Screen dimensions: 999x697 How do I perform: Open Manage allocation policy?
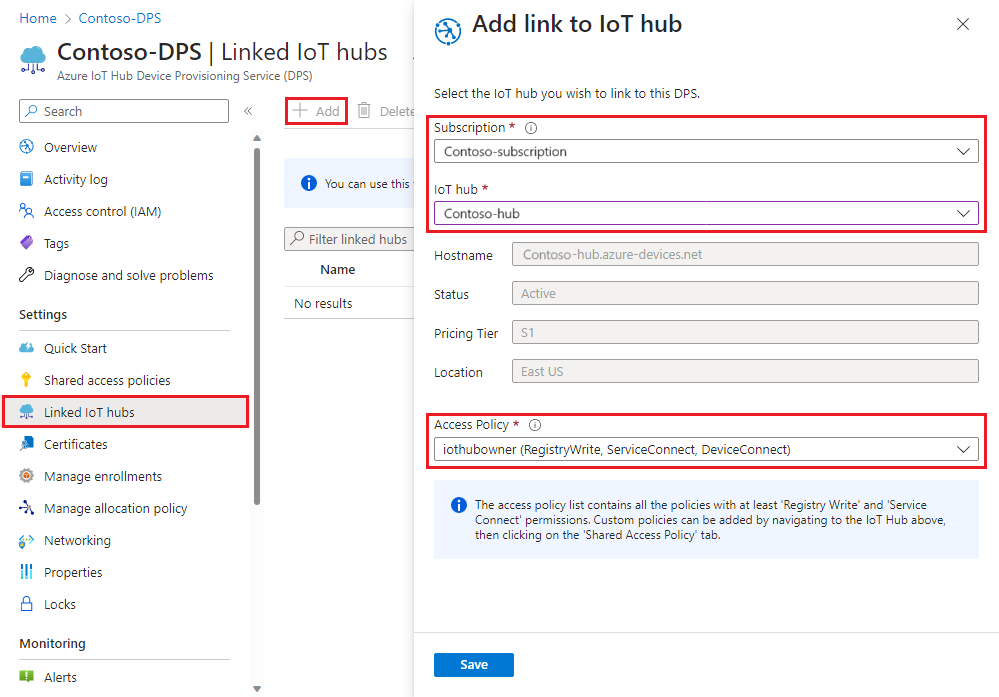pos(116,507)
